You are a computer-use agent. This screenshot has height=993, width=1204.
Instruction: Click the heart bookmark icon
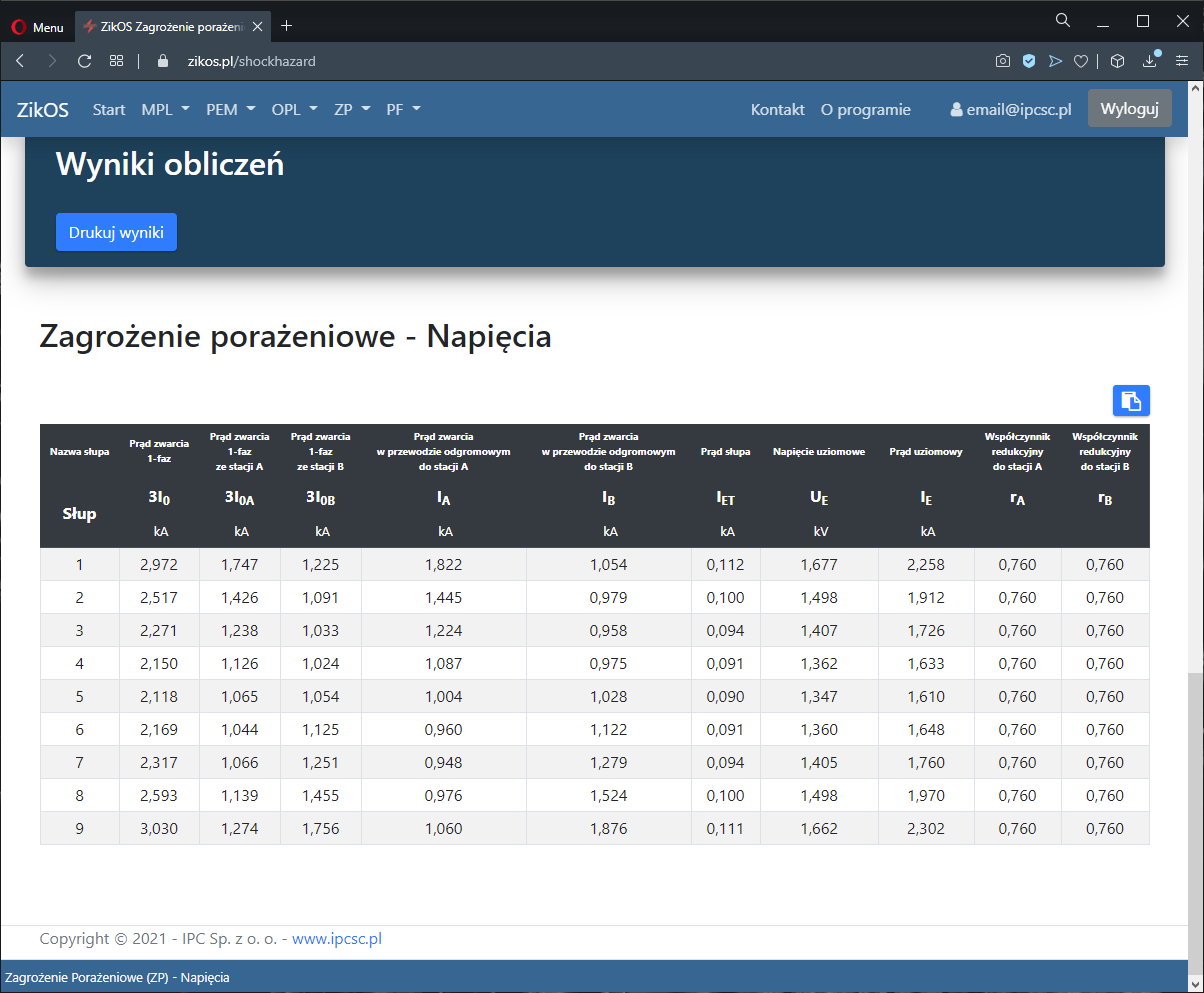1080,61
